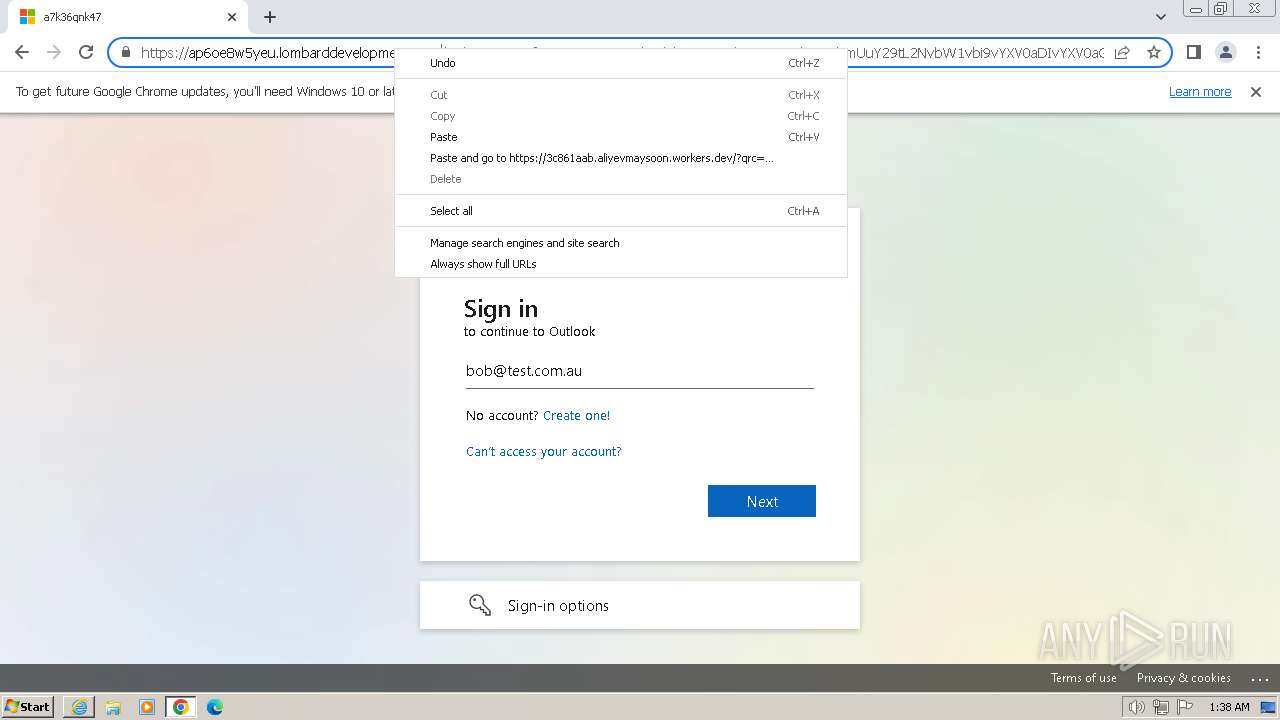Open Sign-in options
Screen dimensions: 1280x720
tap(640, 605)
